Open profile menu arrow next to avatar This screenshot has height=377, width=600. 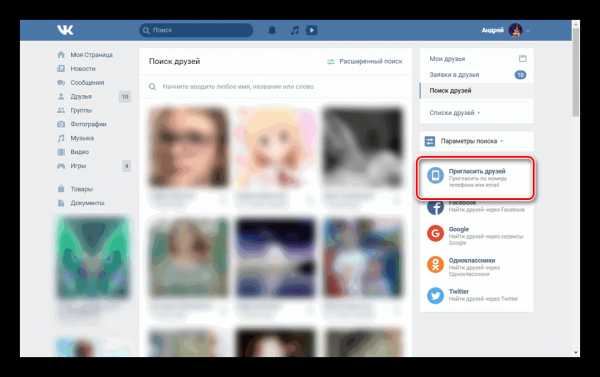[528, 30]
